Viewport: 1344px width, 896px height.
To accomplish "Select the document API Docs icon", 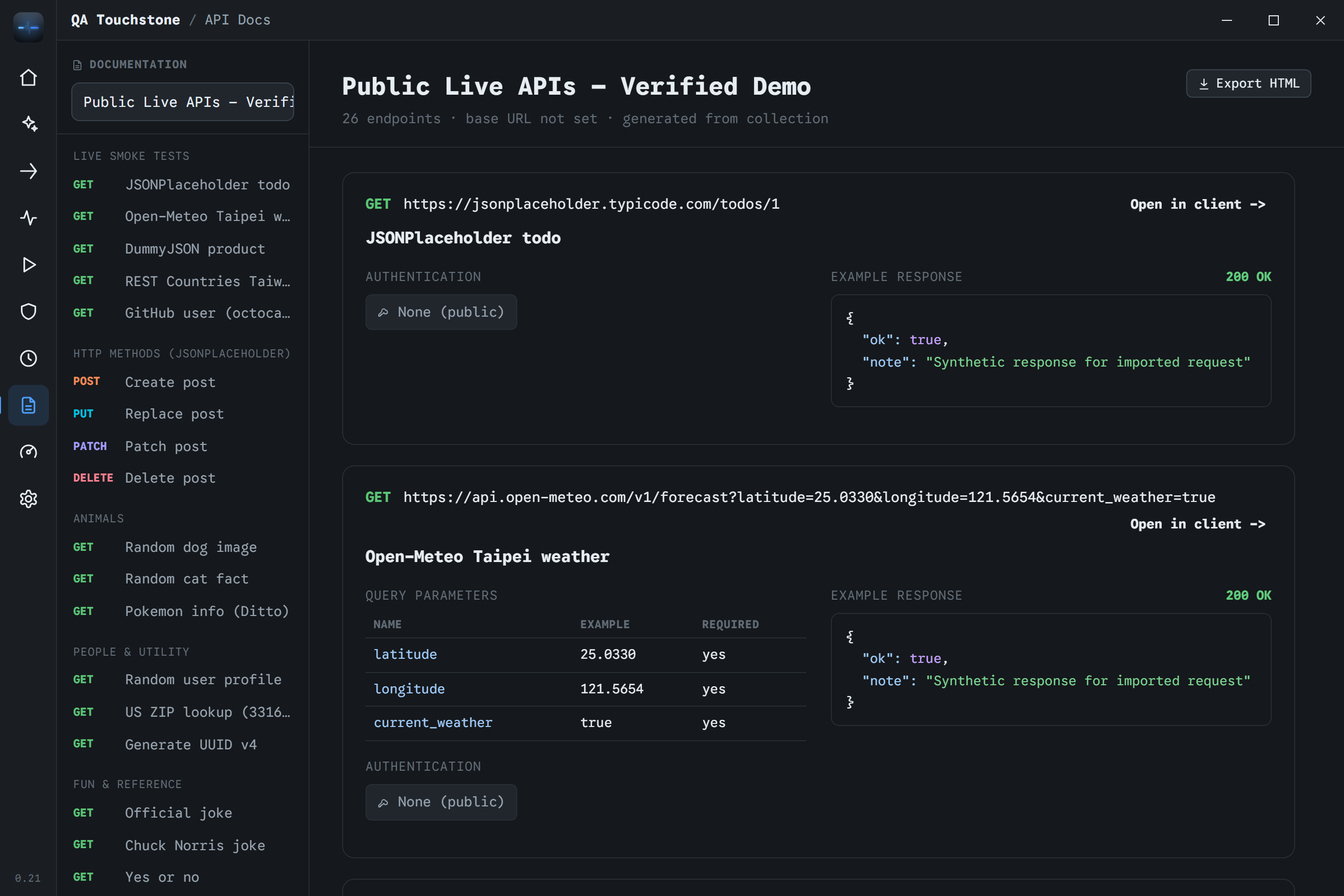I will [28, 405].
